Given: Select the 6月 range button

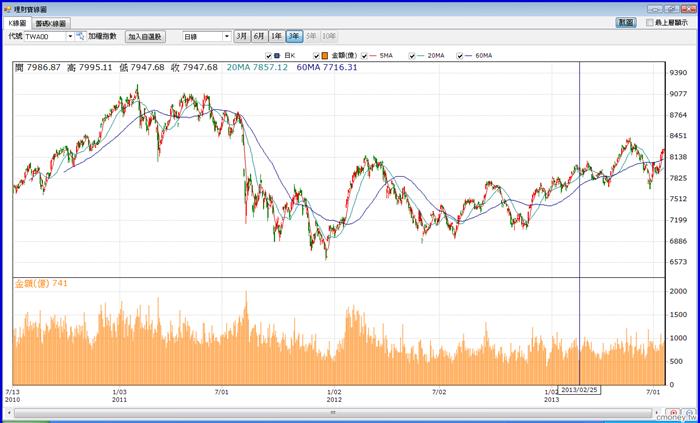Looking at the screenshot, I should point(259,37).
